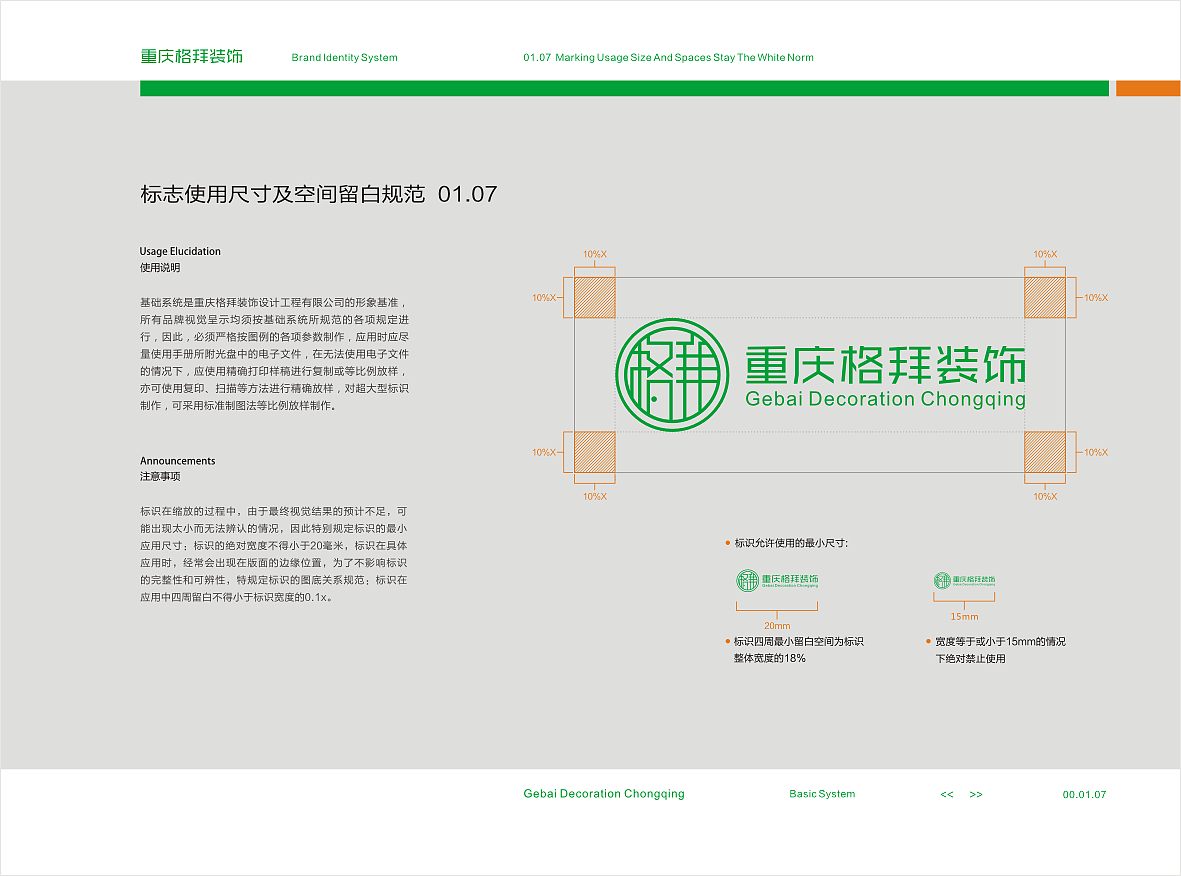
Task: Click the page number 00.01.07
Action: pyautogui.click(x=1085, y=795)
